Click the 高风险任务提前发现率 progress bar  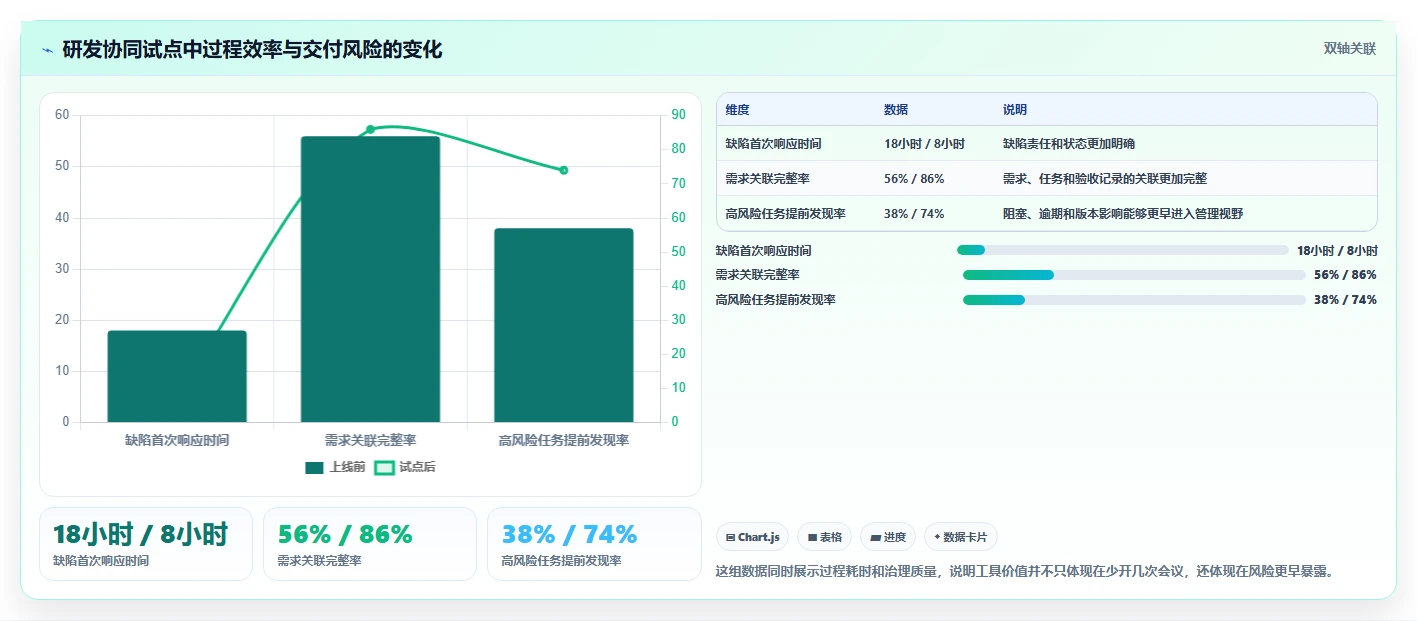point(1134,300)
